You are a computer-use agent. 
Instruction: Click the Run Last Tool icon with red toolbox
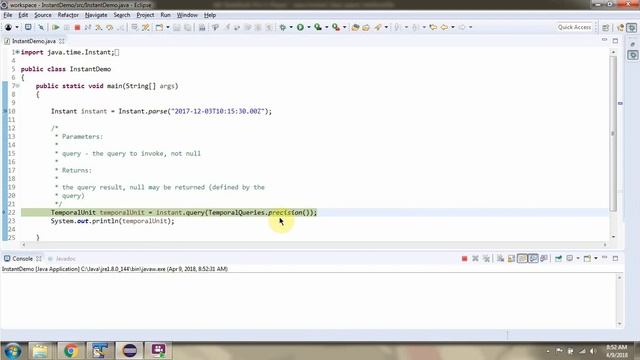click(336, 27)
